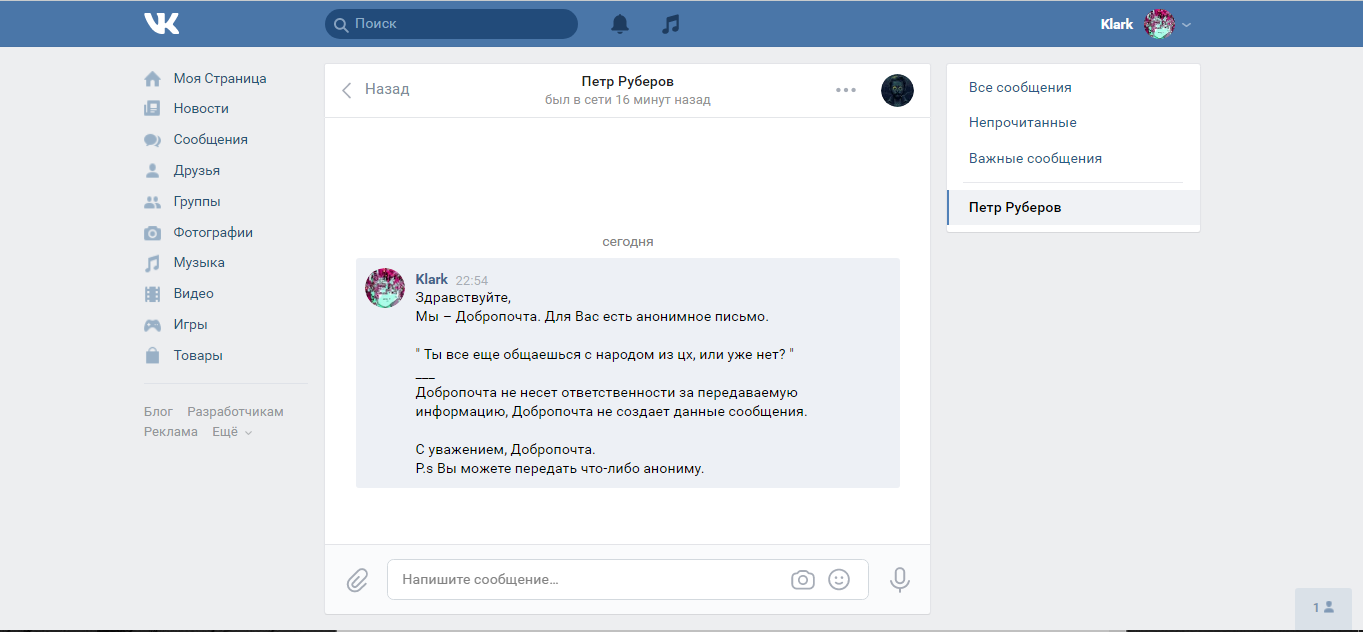Click Klark's avatar in the message
This screenshot has width=1363, height=632.
(x=385, y=288)
